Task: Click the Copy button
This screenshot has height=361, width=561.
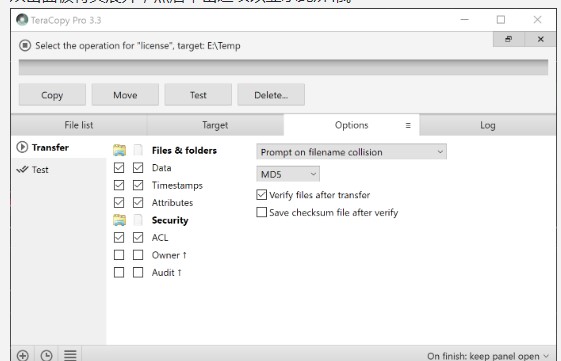Action: coord(52,95)
